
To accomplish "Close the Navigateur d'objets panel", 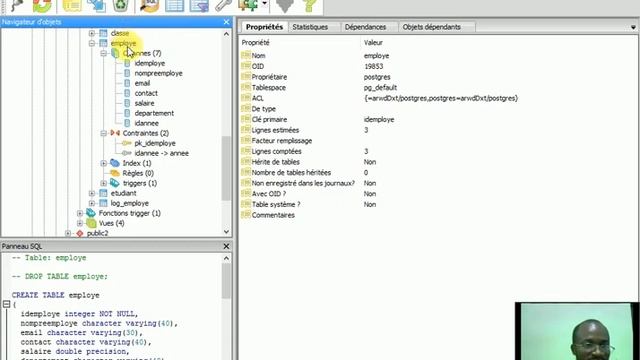I will point(227,22).
